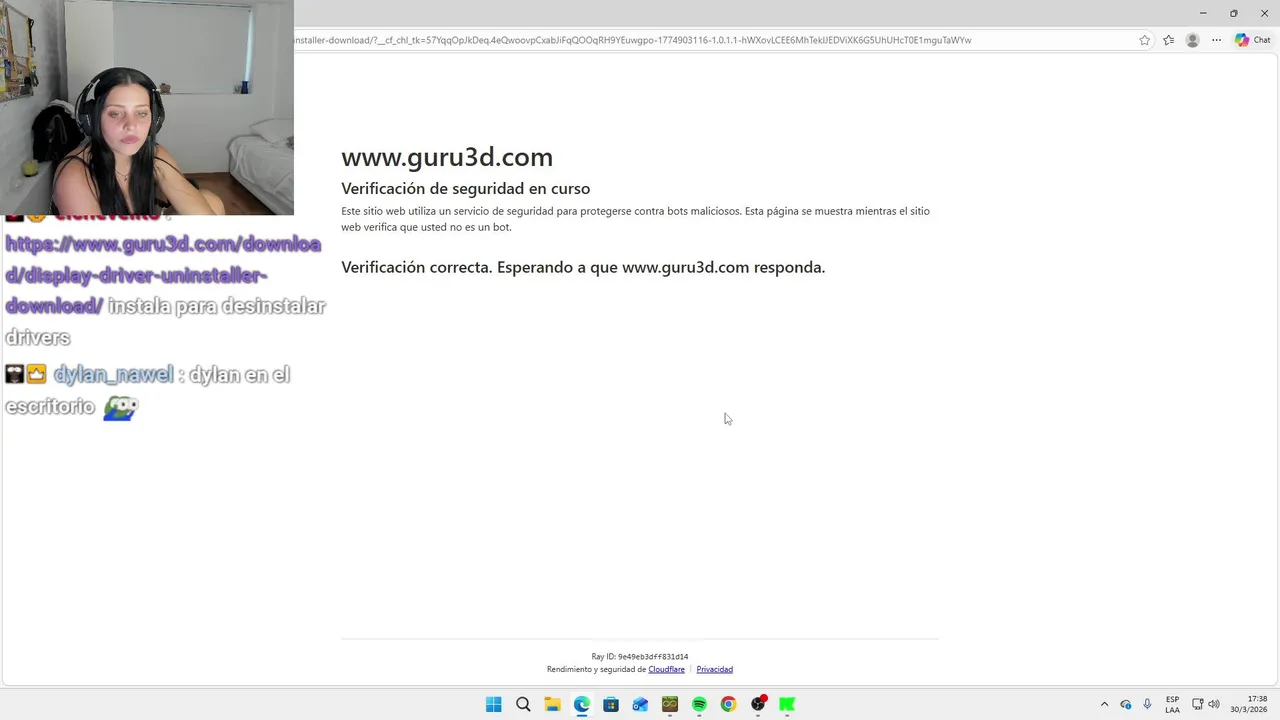1280x720 pixels.
Task: Open OBS Studio icon in taskbar
Action: [758, 704]
